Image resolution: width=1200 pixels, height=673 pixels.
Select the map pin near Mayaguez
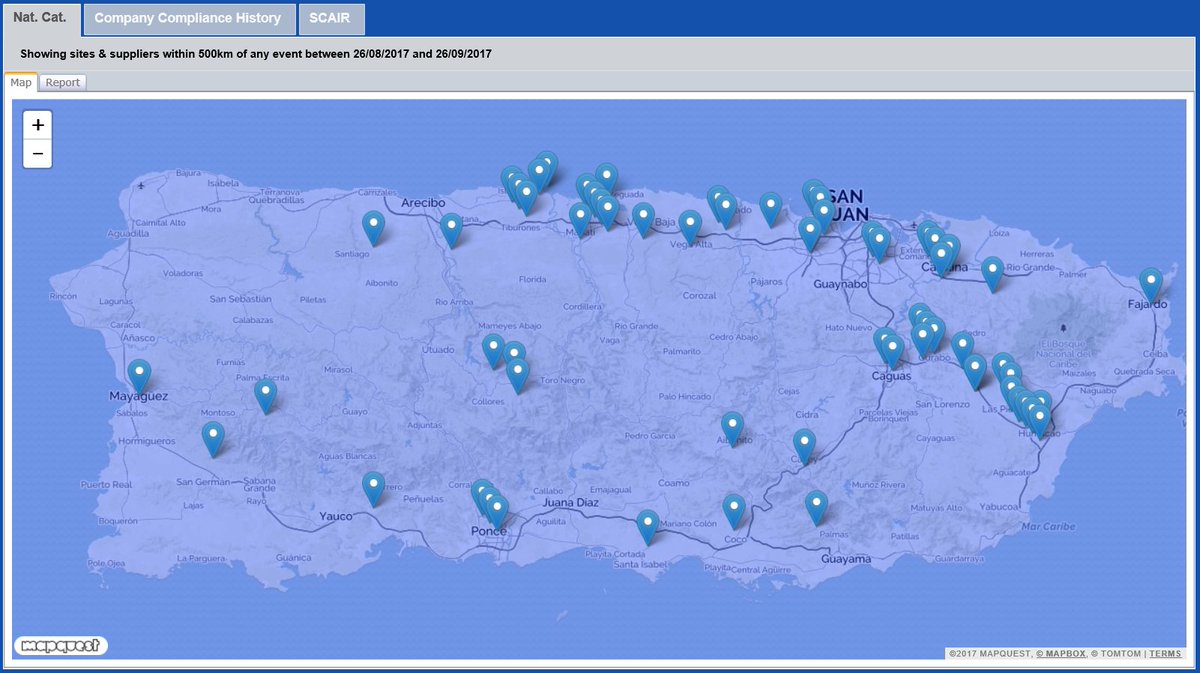click(x=138, y=372)
